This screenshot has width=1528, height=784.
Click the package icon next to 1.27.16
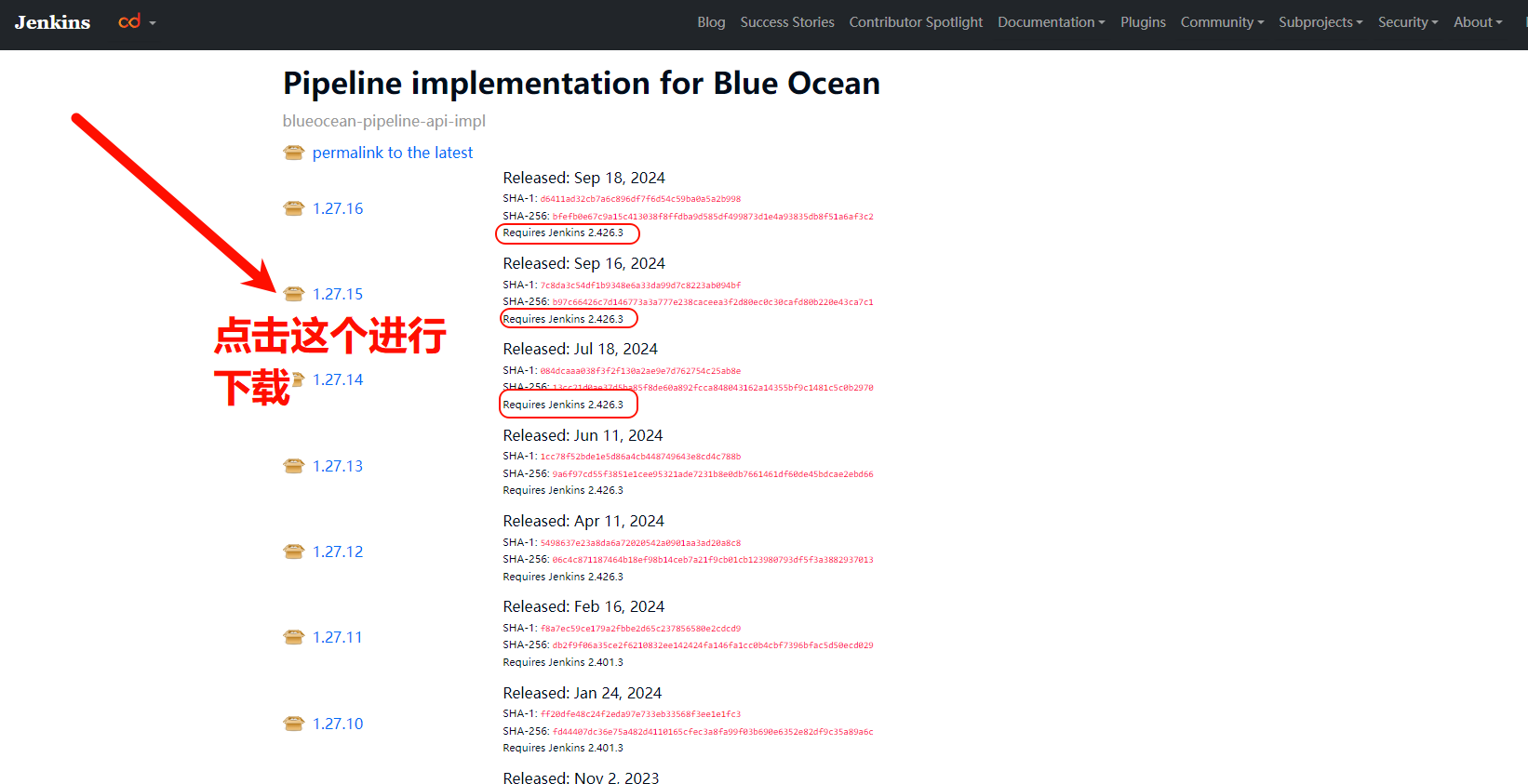pyautogui.click(x=294, y=208)
